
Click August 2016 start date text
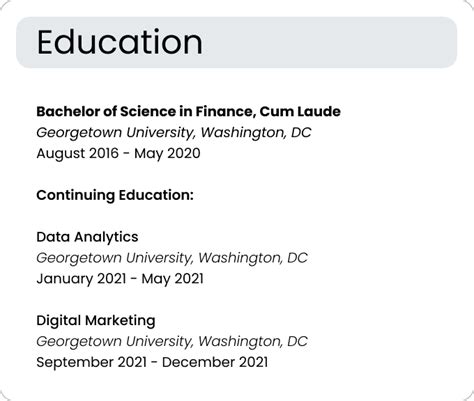[77, 154]
